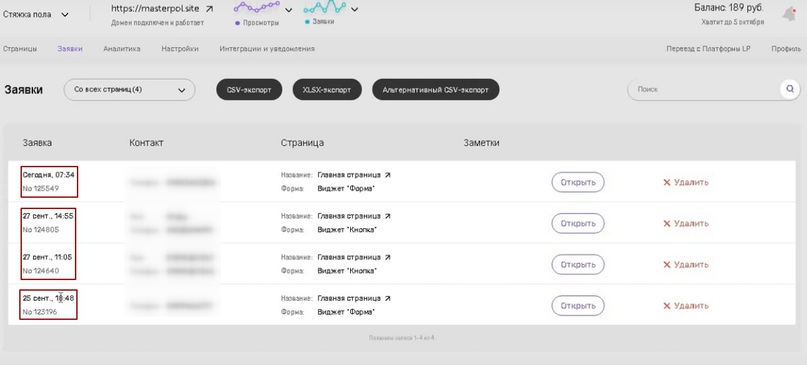Screen dimensions: 807x365
Task: Open the https://masterpol.site link
Action: coord(155,9)
